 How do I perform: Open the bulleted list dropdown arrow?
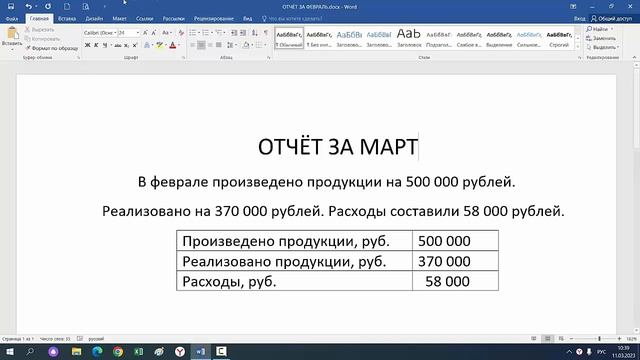point(199,33)
